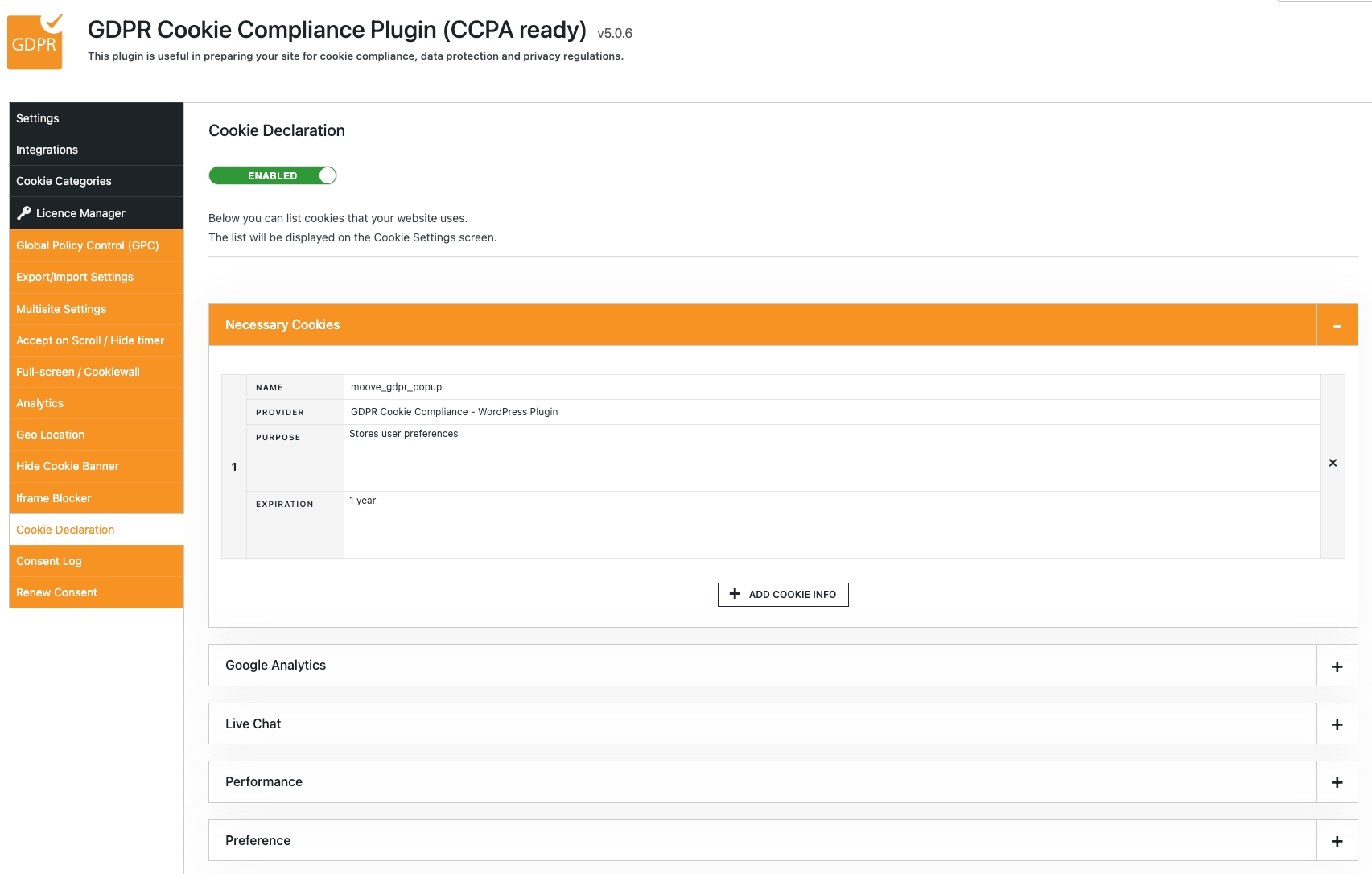This screenshot has width=1372, height=874.
Task: Open Global Policy Control (GPC) settings
Action: coord(87,245)
